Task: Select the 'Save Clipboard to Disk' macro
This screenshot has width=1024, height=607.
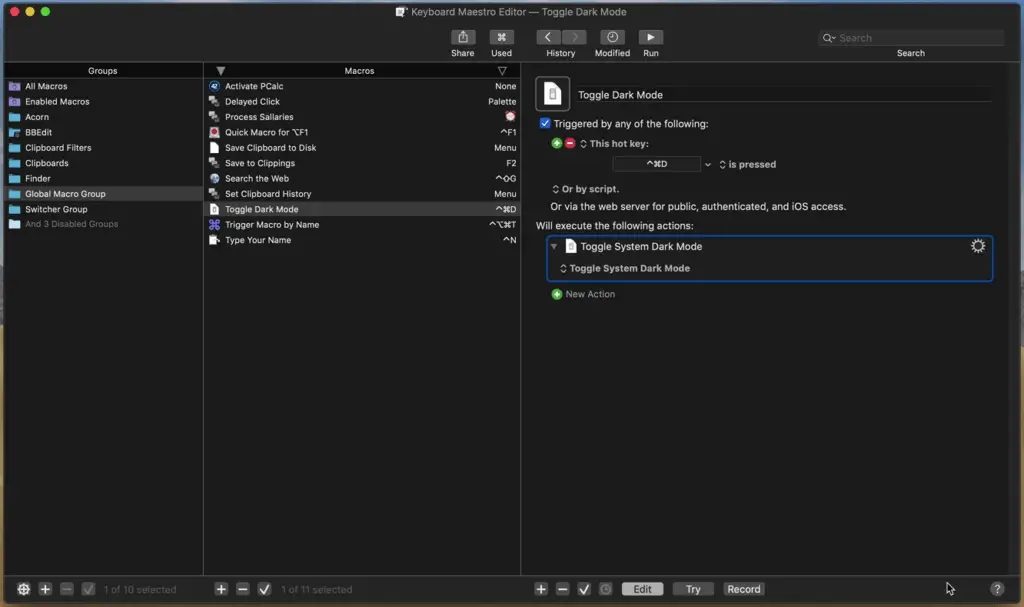Action: point(362,148)
